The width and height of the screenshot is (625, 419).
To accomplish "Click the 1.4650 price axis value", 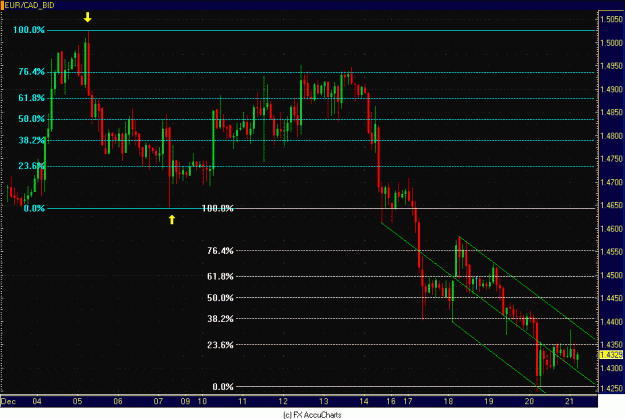I will pyautogui.click(x=611, y=205).
